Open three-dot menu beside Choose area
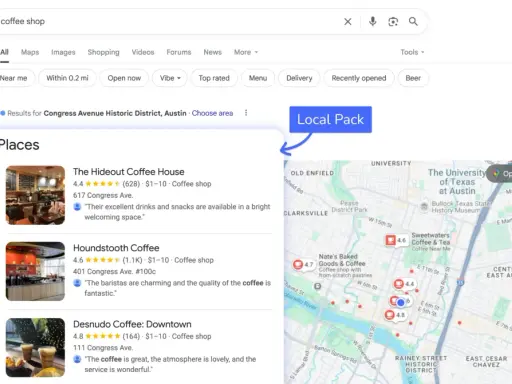Image resolution: width=512 pixels, height=384 pixels. coord(246,113)
